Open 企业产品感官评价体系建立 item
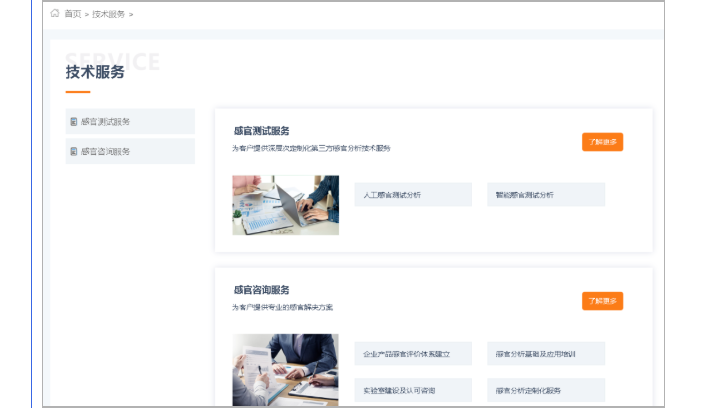Screen dimensions: 703x408 [412, 354]
